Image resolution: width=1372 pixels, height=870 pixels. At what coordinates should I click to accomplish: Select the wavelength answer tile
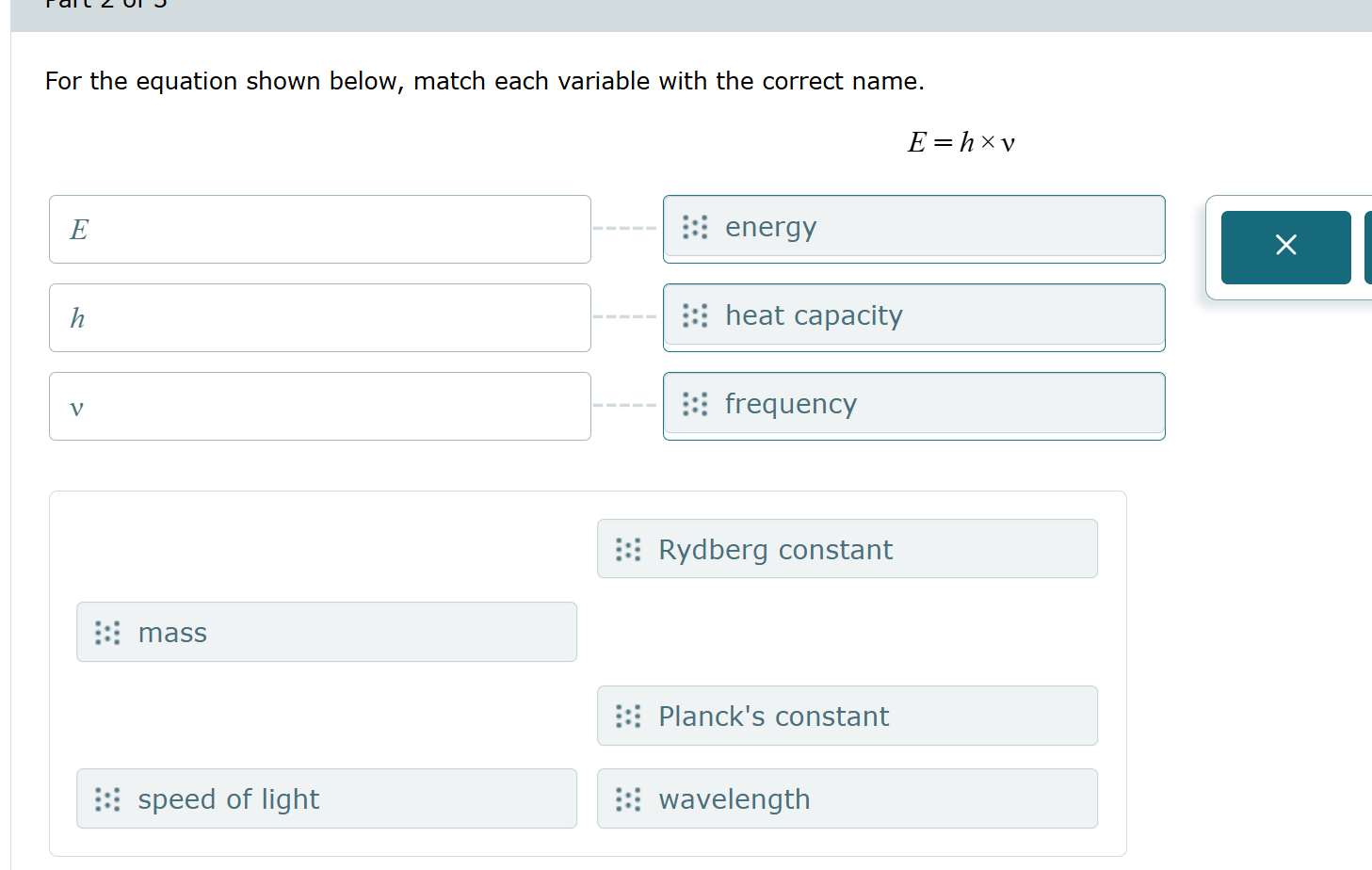coord(847,798)
